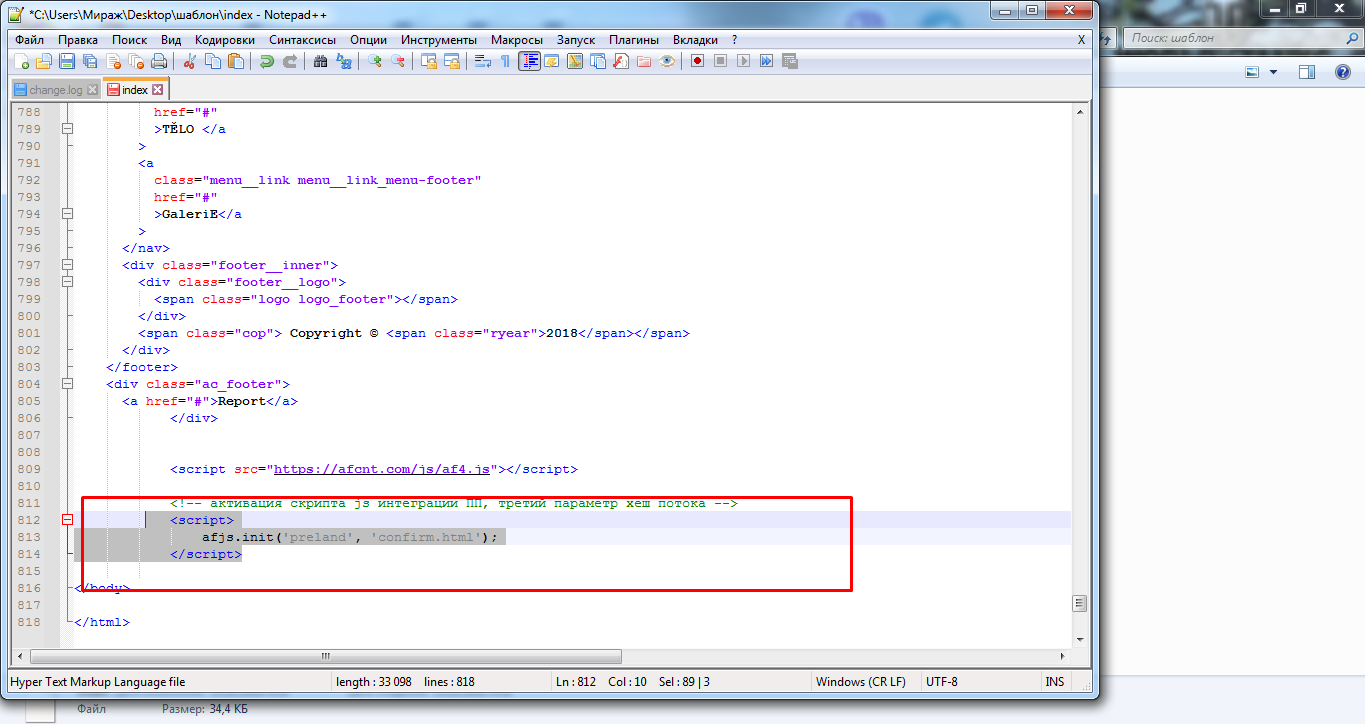Collapse footer__logo div fold at line 798
The height and width of the screenshot is (724, 1365).
(68, 282)
